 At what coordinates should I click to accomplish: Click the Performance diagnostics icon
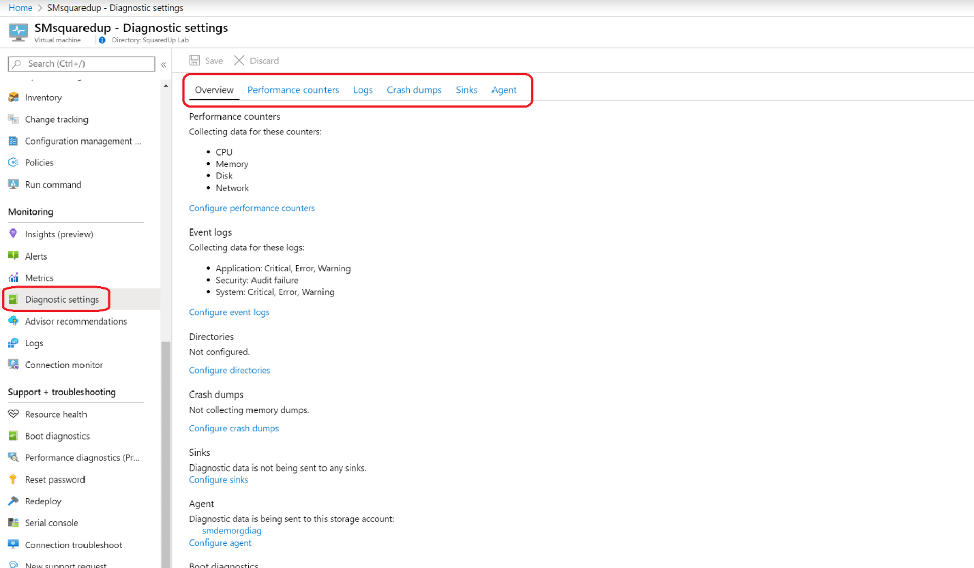[x=13, y=457]
